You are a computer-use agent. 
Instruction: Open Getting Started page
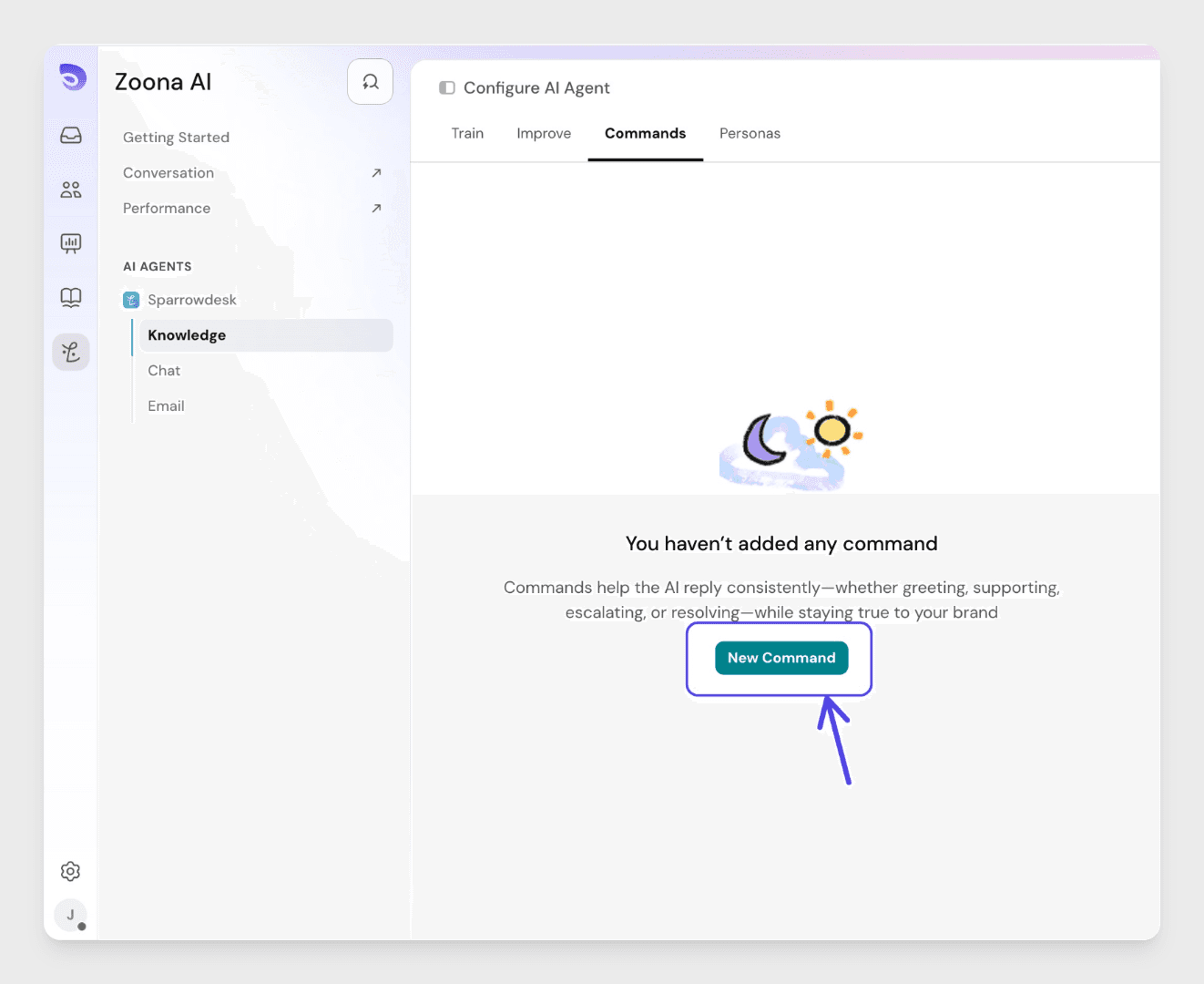point(176,138)
